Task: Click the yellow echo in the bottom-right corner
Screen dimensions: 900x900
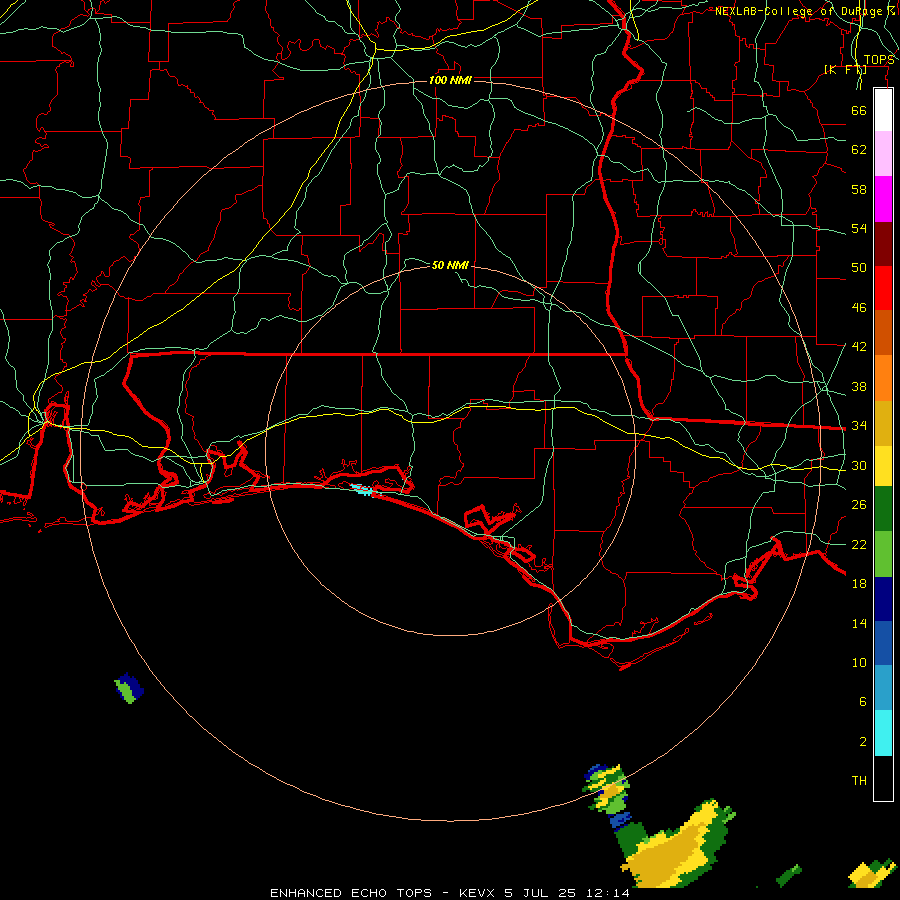Action: 871,874
